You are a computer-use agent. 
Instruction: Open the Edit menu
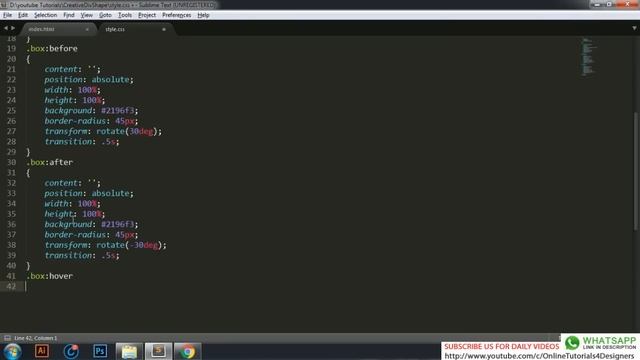pos(23,15)
